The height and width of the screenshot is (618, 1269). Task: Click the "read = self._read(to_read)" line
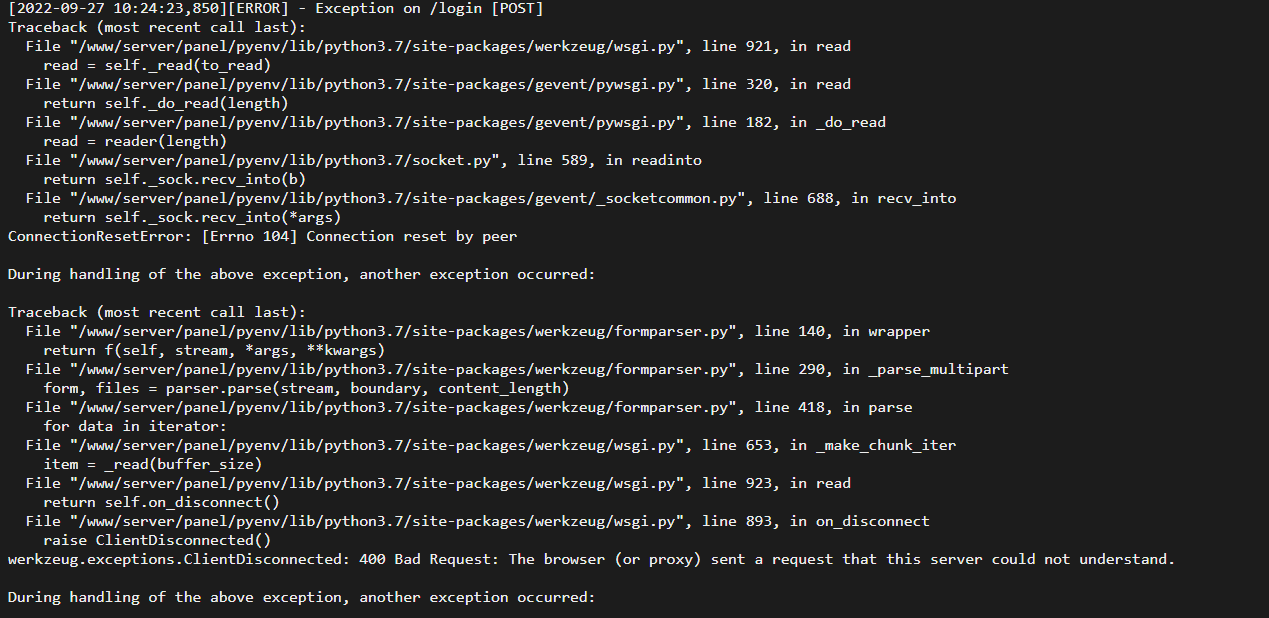(x=157, y=66)
